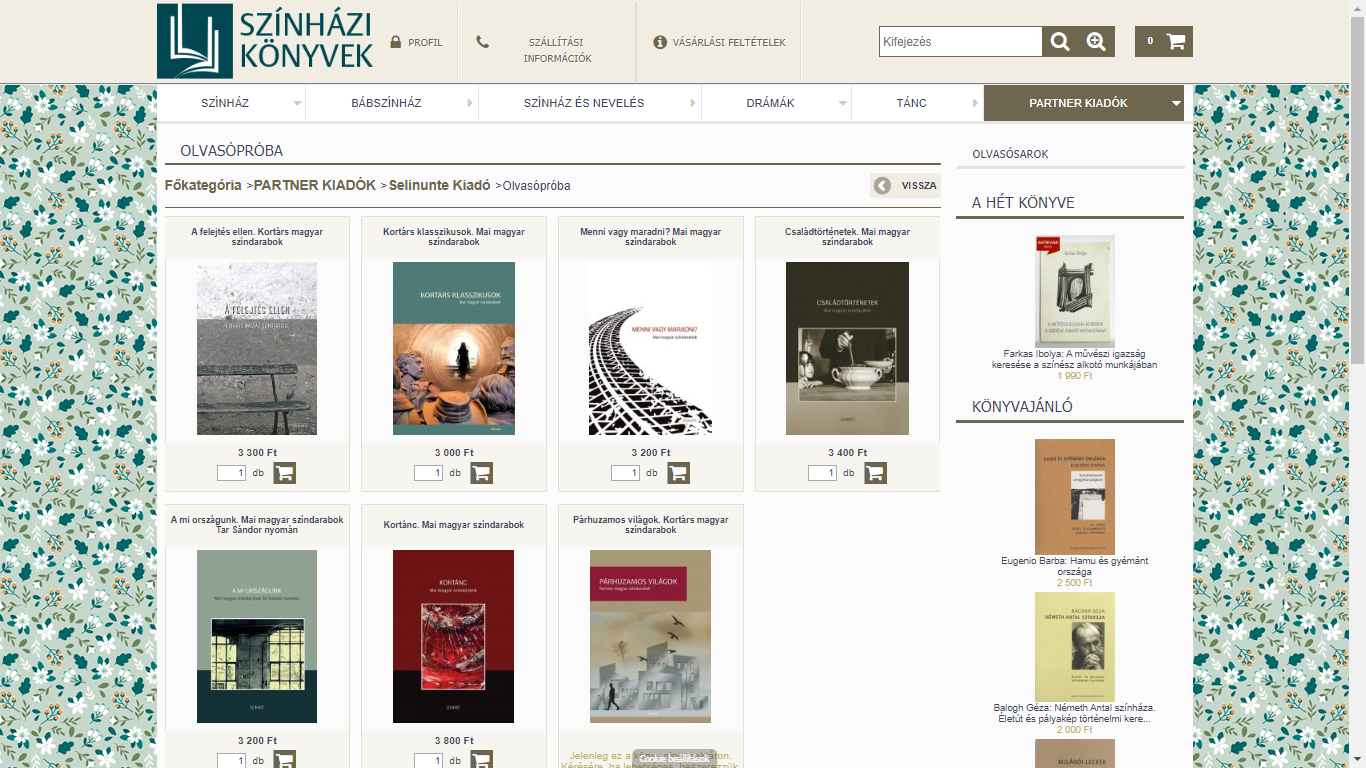Open 'Kortárs klasszikusok' book cover
The image size is (1366, 768).
(x=454, y=348)
